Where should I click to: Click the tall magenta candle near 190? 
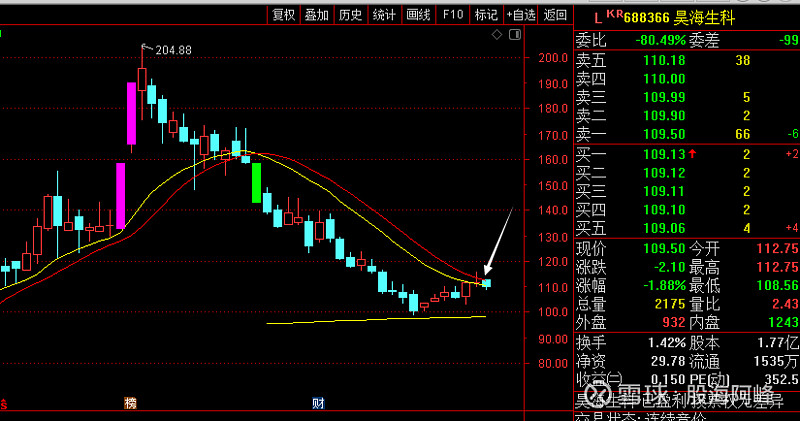pyautogui.click(x=132, y=113)
